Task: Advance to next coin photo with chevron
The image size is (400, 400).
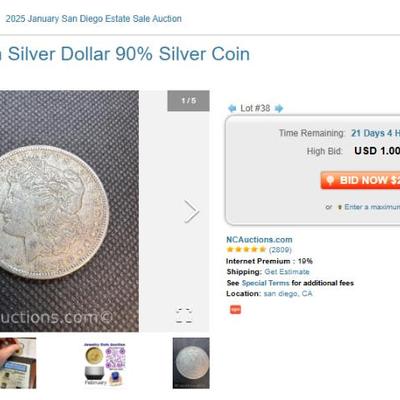Action: 191,211
